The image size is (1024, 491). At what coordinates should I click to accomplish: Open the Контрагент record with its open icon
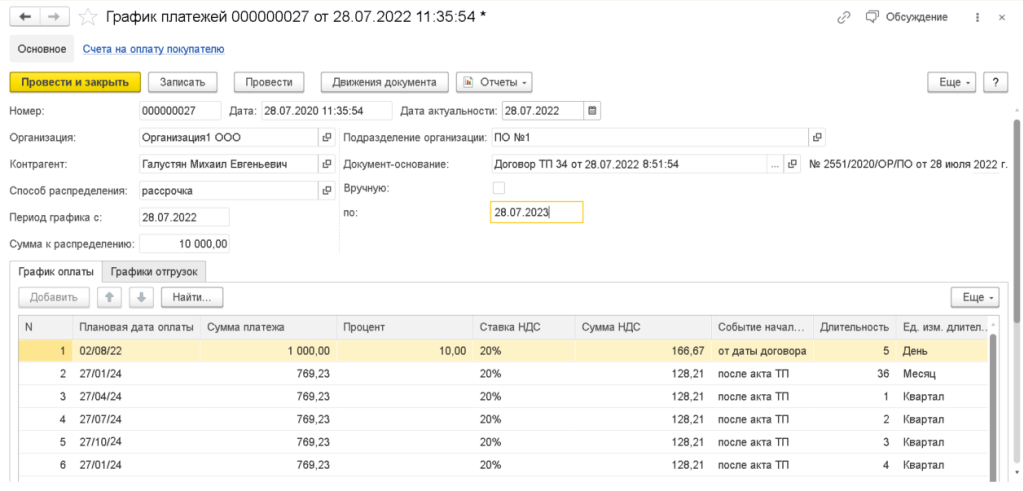click(x=326, y=164)
